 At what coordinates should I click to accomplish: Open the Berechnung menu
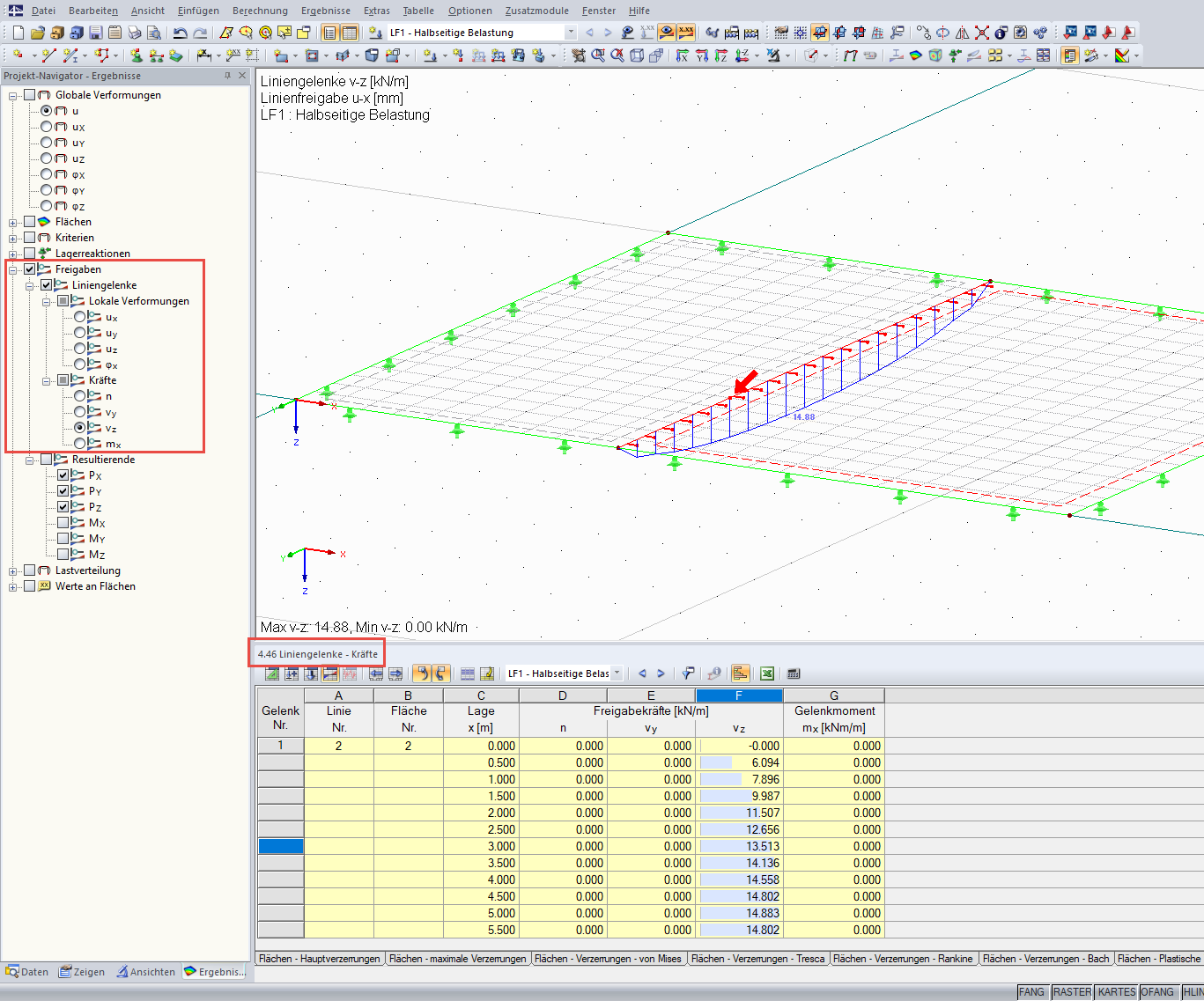(260, 11)
